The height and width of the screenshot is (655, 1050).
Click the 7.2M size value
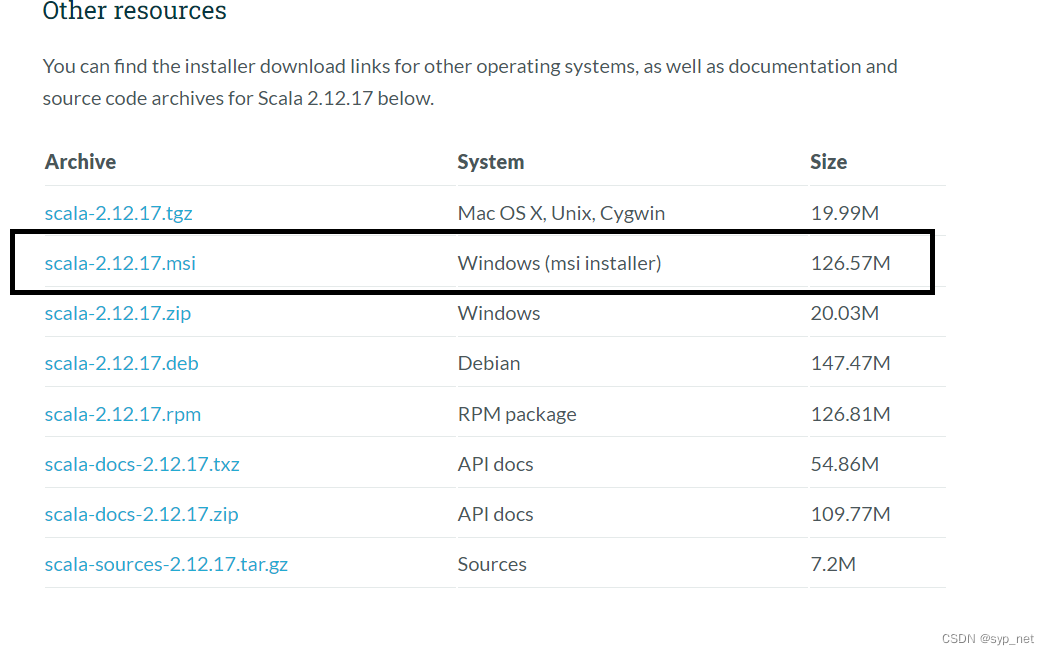pyautogui.click(x=833, y=564)
